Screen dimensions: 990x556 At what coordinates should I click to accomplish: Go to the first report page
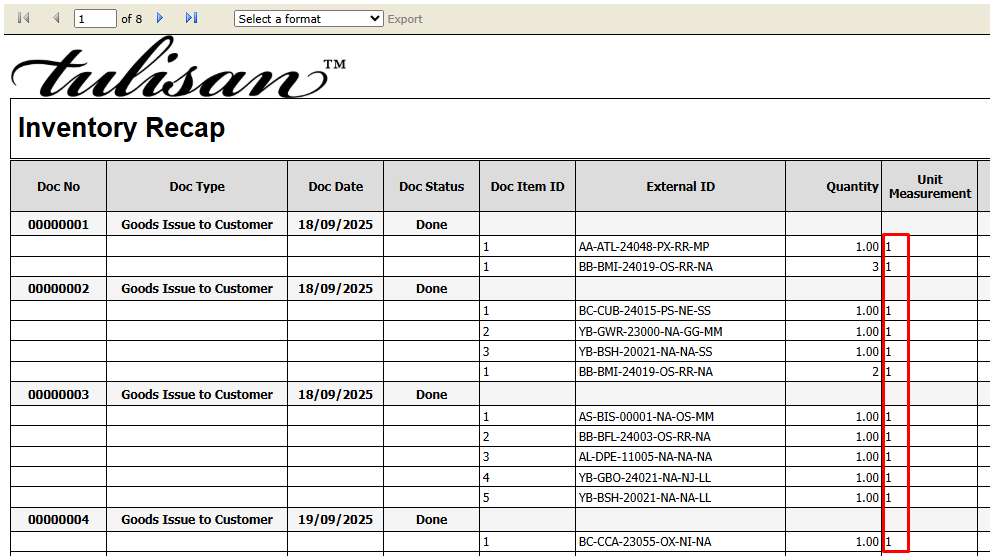tap(24, 18)
